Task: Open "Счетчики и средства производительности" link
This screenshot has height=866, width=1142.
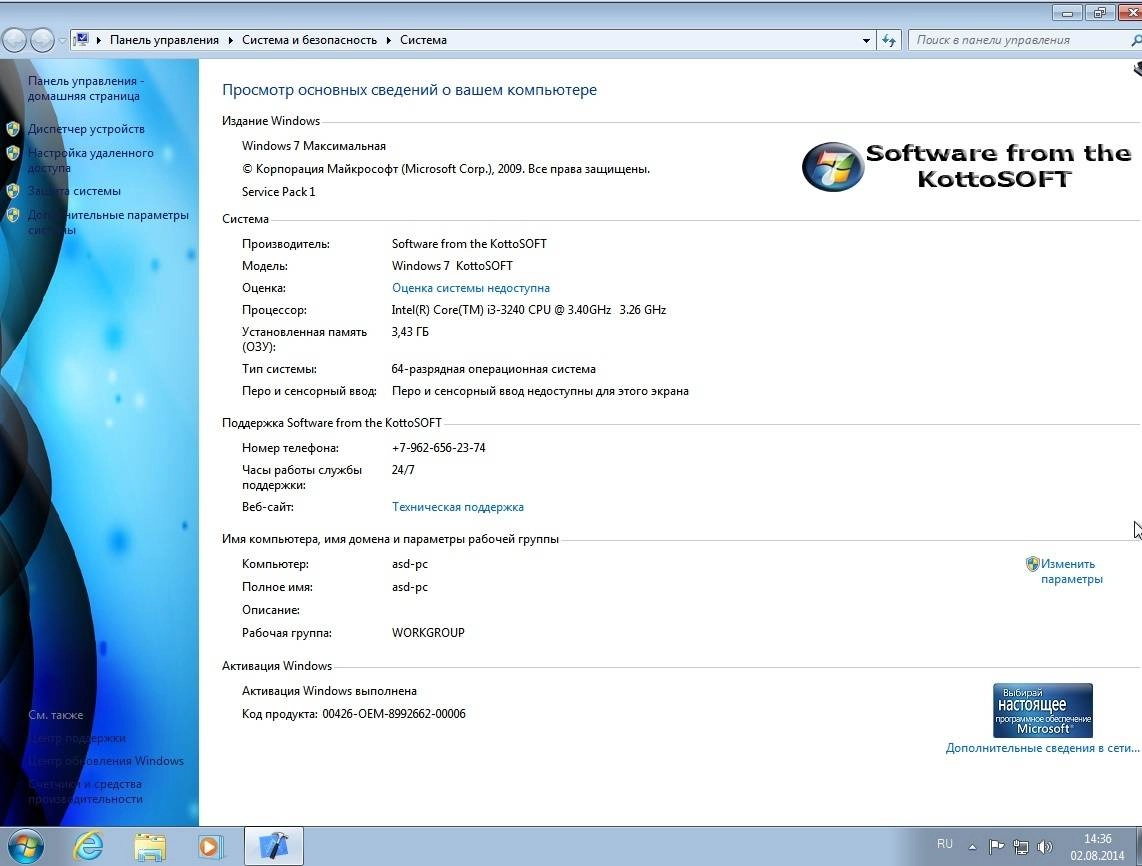Action: [x=85, y=791]
